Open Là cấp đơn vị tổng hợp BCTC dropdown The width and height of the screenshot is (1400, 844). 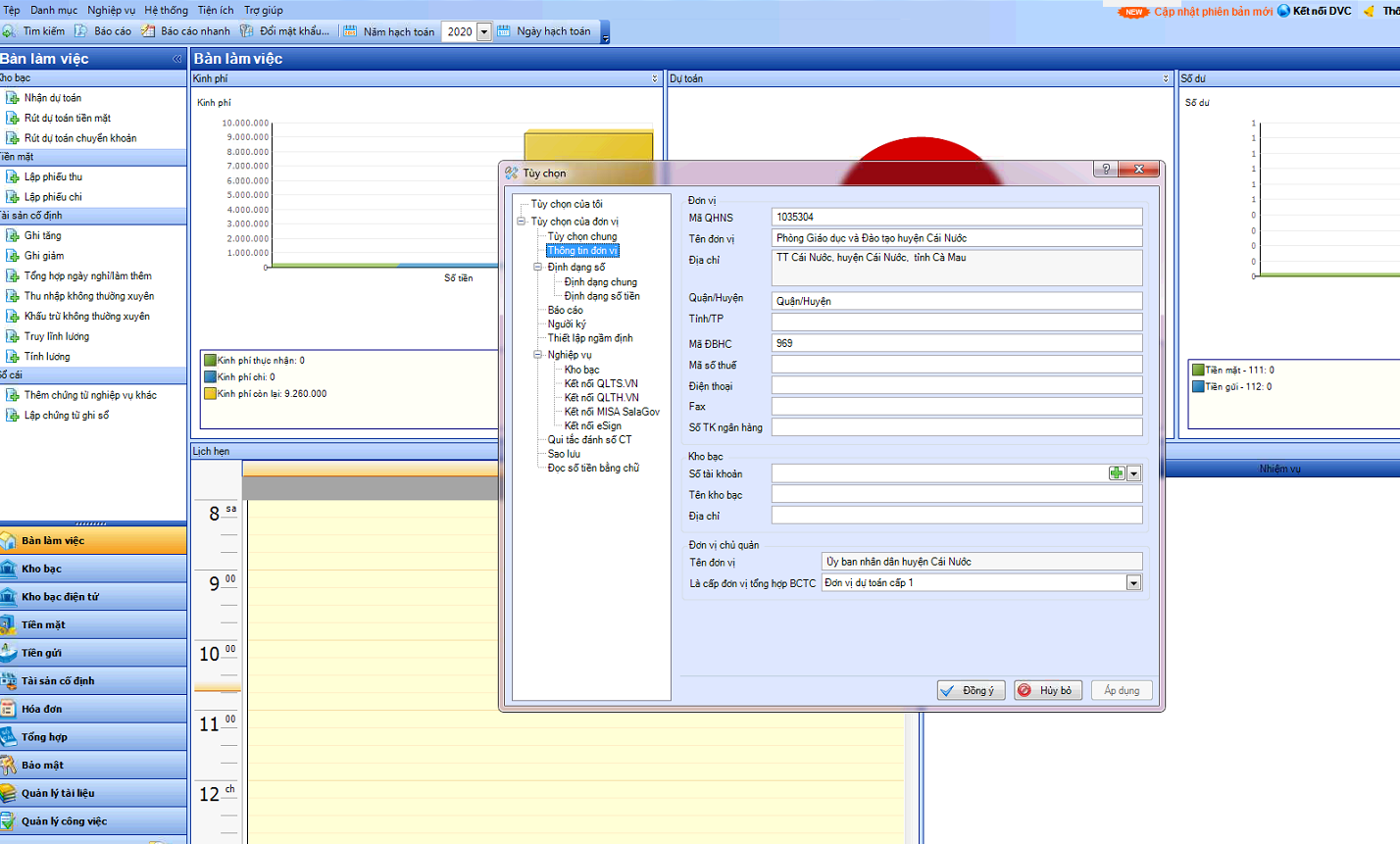pos(1134,582)
